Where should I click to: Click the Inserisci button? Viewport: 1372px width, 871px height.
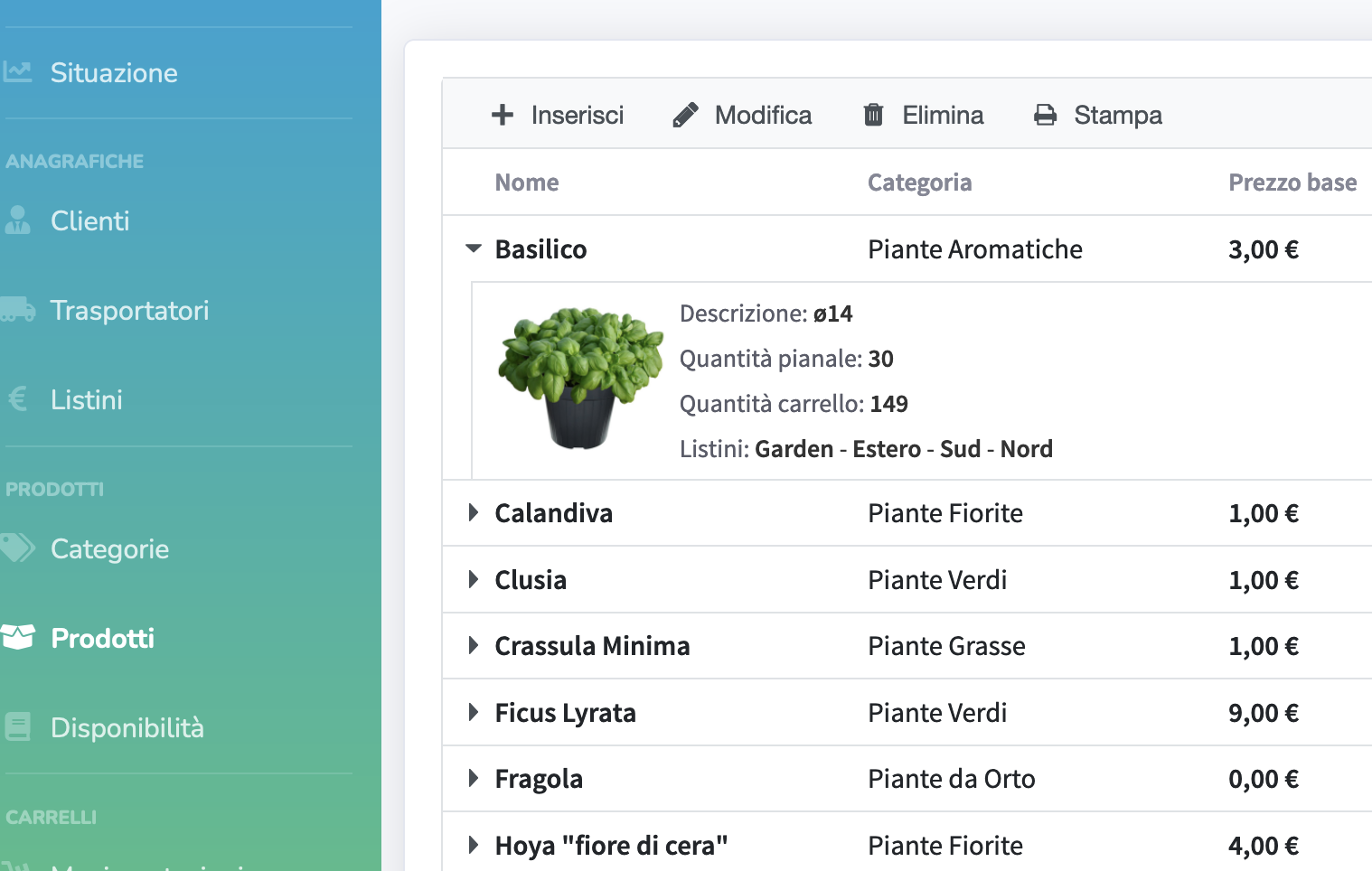pyautogui.click(x=558, y=114)
